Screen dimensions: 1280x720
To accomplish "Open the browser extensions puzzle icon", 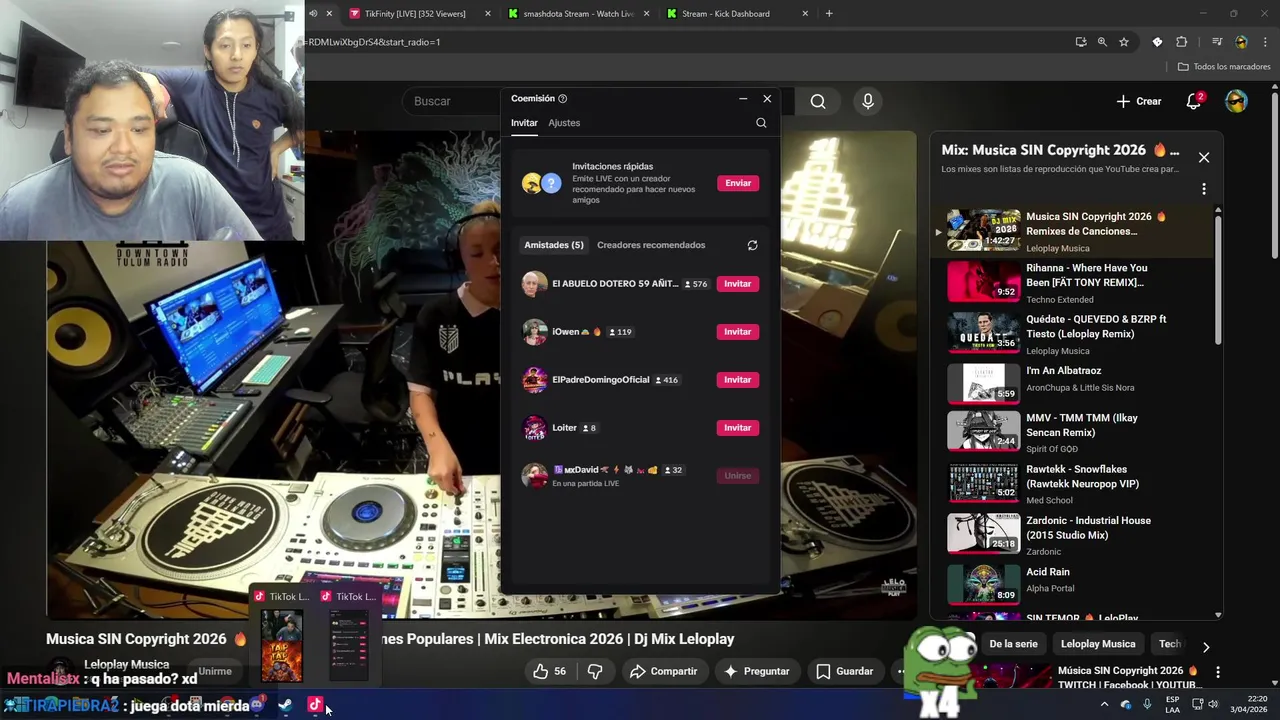I will [1182, 42].
